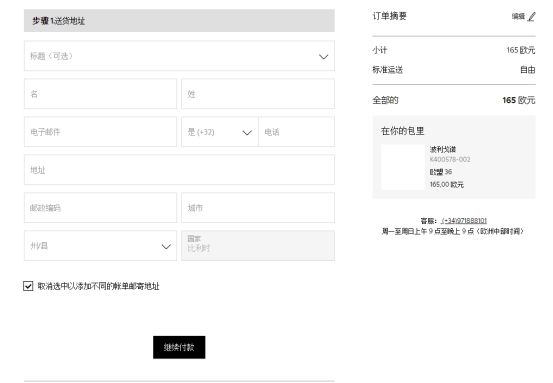The height and width of the screenshot is (383, 553).
Task: Click the disabled 国家 country field
Action: [258, 246]
